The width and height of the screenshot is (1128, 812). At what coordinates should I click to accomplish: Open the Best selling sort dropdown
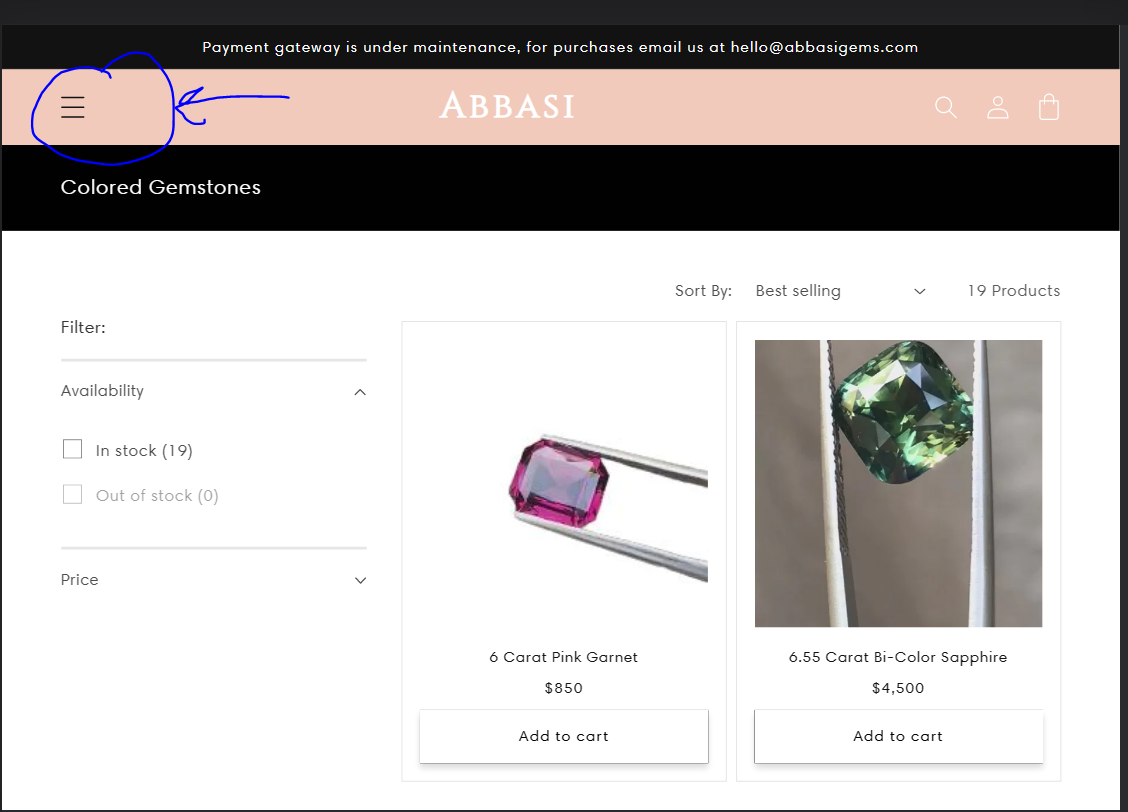(x=840, y=291)
